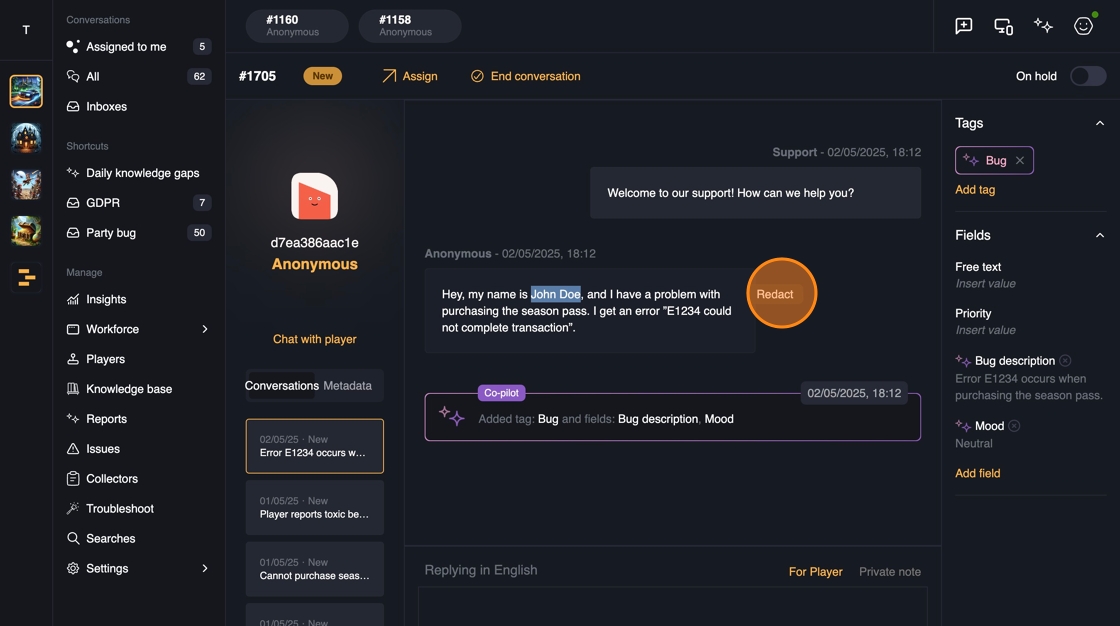The image size is (1120, 626).
Task: Click the Co-pilot sparkles icon in message
Action: pos(451,416)
